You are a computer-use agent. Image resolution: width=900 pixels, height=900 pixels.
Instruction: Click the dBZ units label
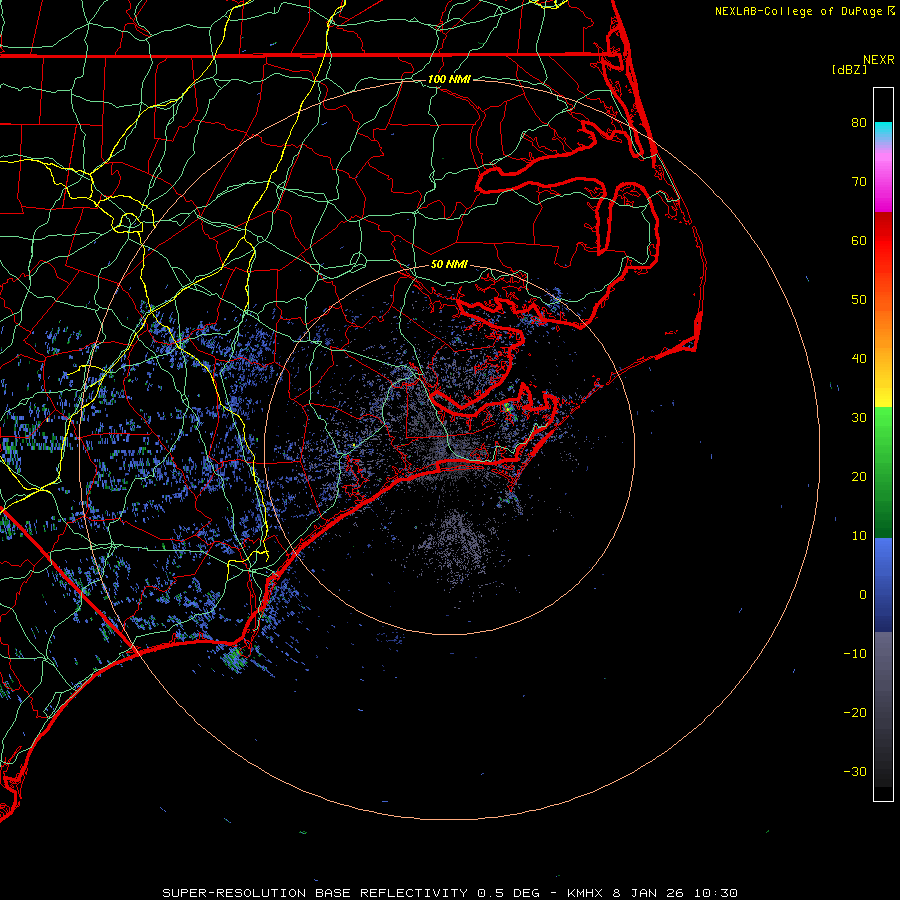849,69
